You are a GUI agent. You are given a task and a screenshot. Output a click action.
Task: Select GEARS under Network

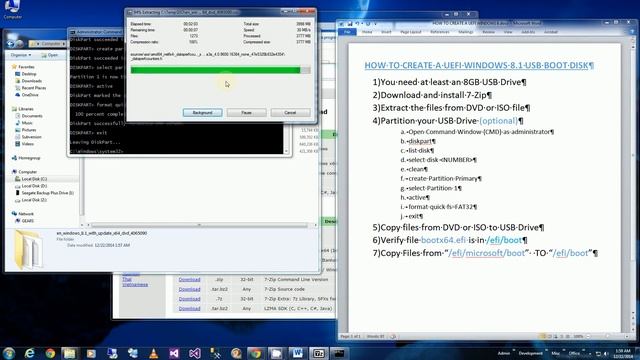pyautogui.click(x=27, y=221)
